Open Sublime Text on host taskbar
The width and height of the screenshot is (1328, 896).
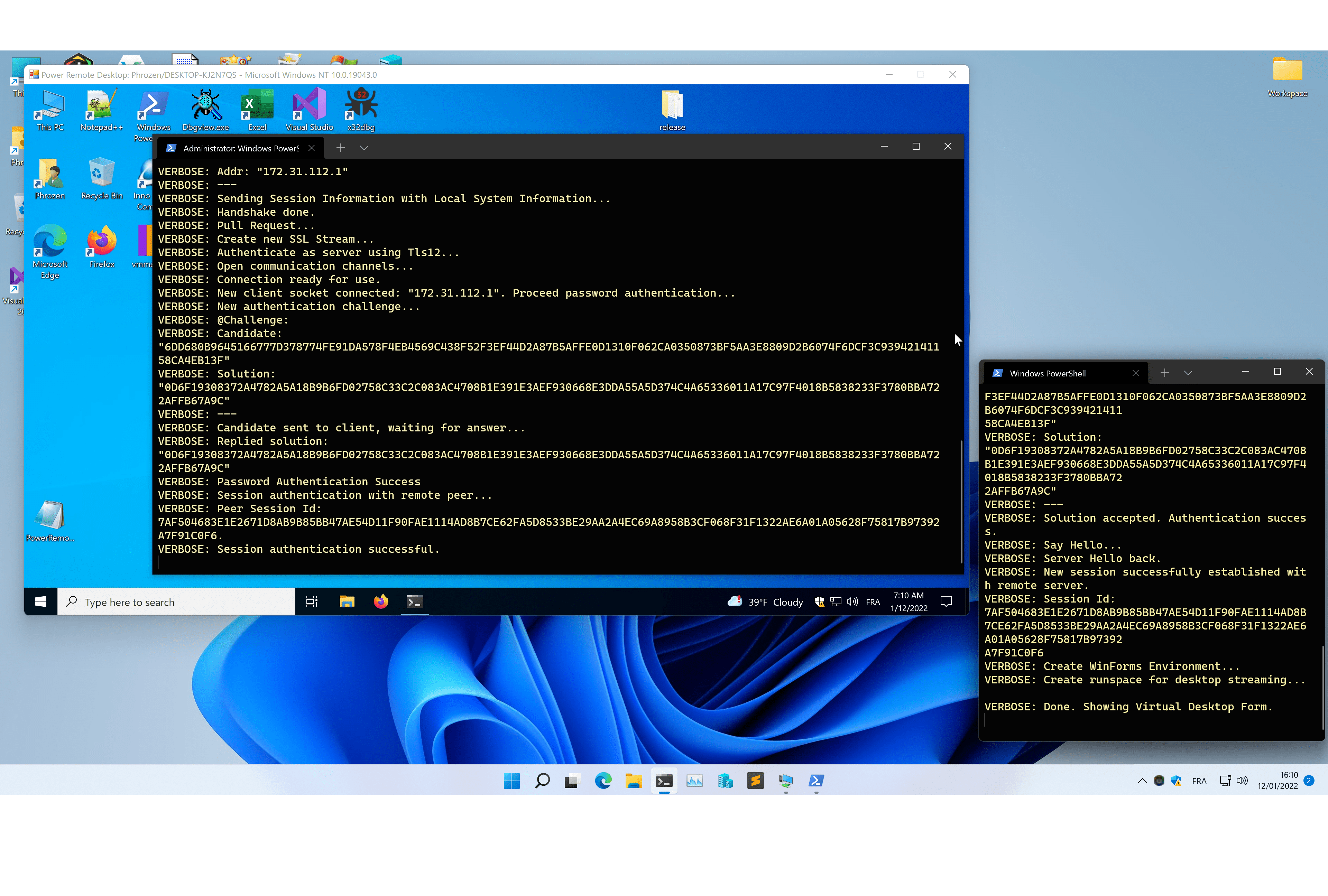point(755,781)
